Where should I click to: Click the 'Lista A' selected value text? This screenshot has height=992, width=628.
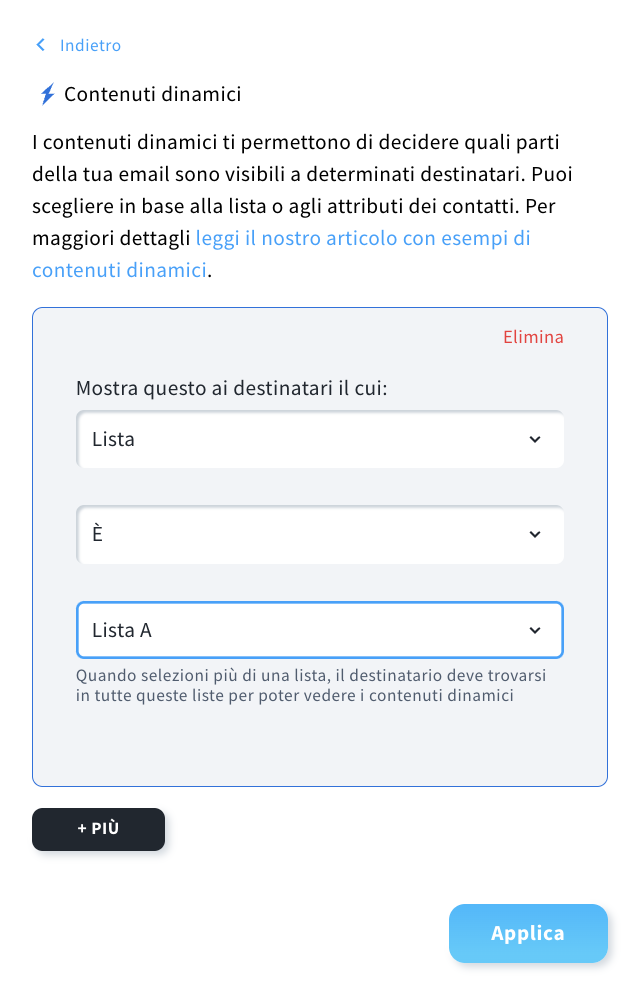pyautogui.click(x=122, y=631)
